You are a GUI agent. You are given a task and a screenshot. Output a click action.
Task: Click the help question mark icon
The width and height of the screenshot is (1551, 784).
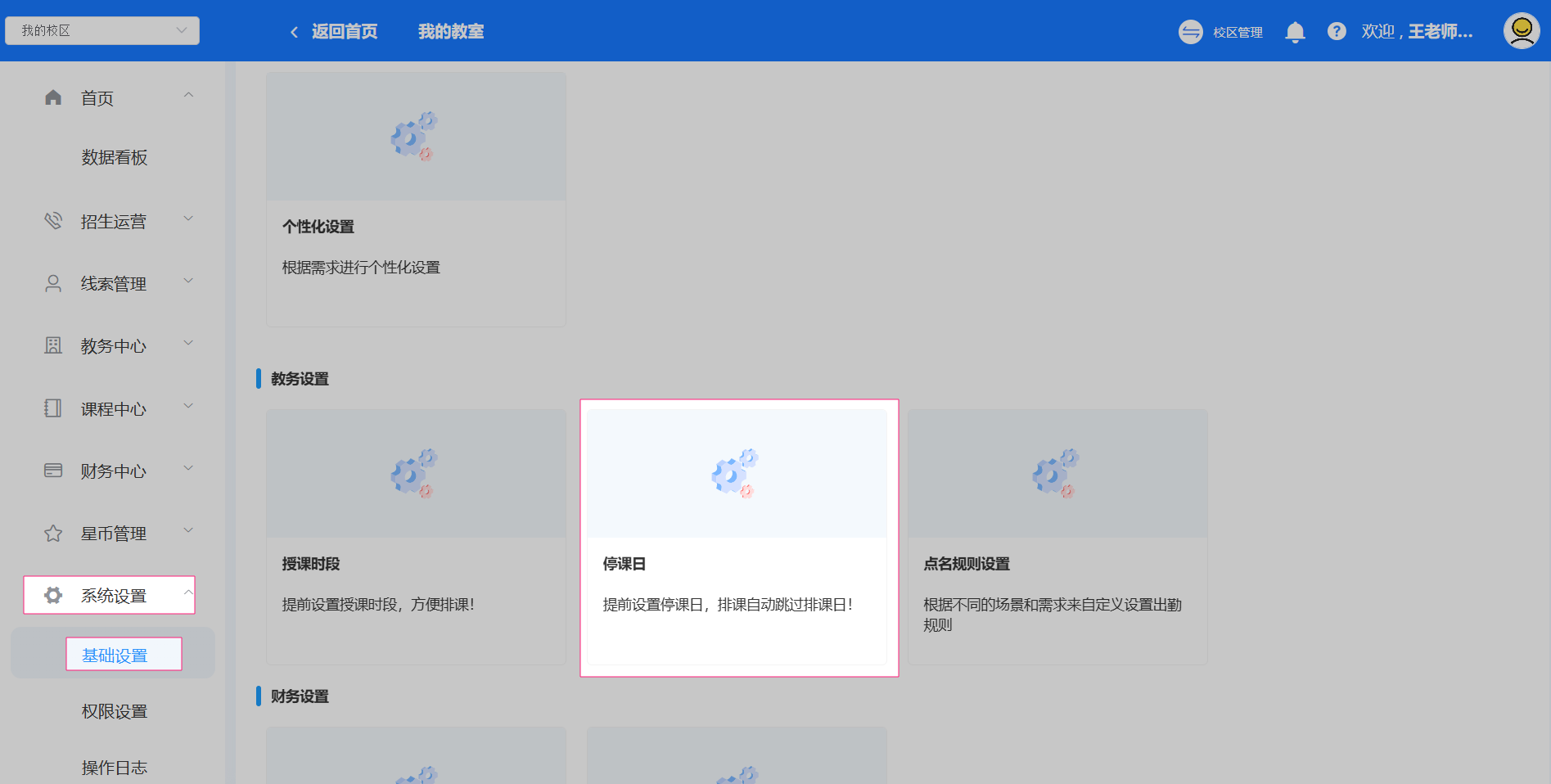click(1337, 31)
